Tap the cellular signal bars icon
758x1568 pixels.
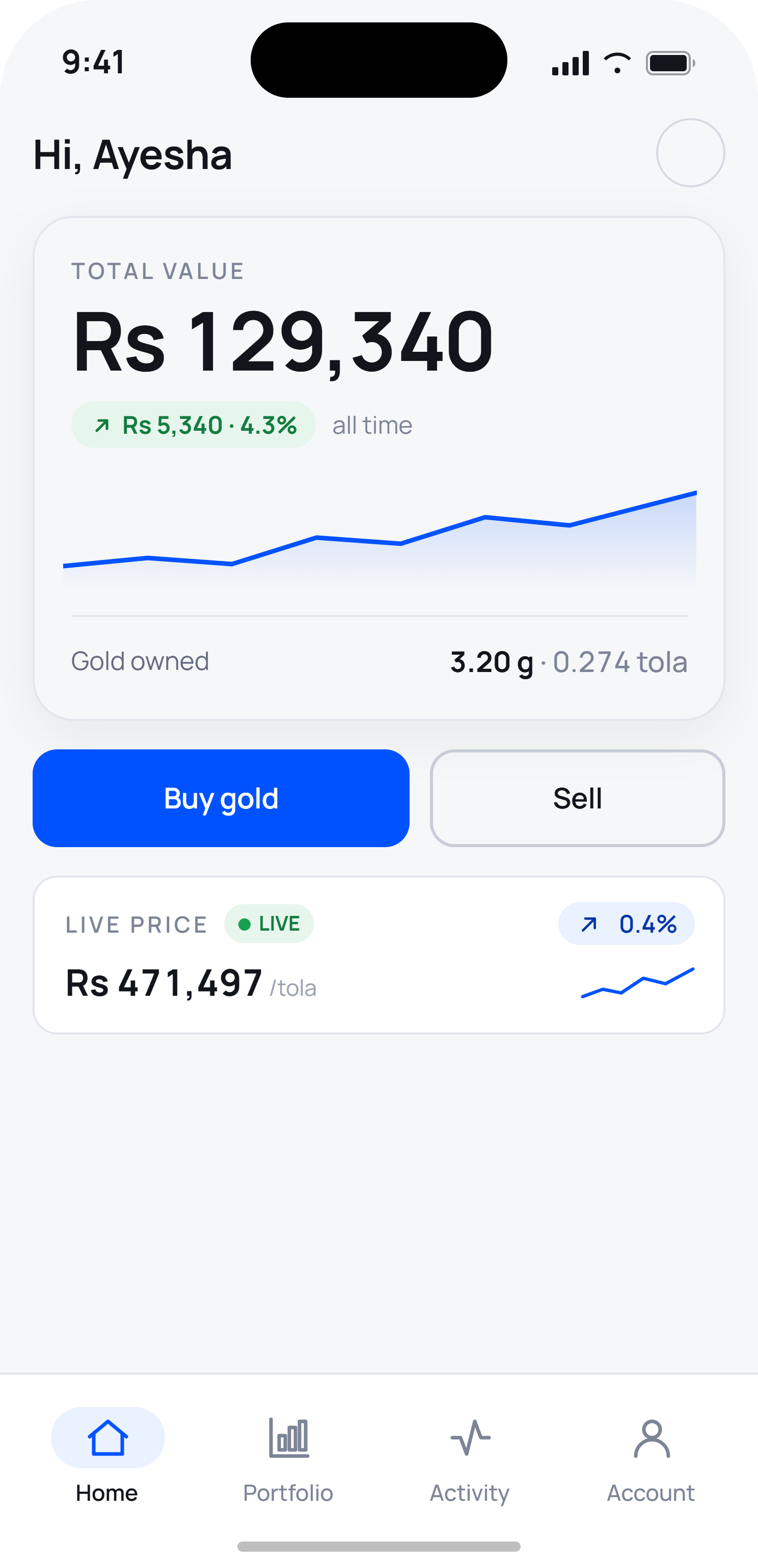pos(571,63)
